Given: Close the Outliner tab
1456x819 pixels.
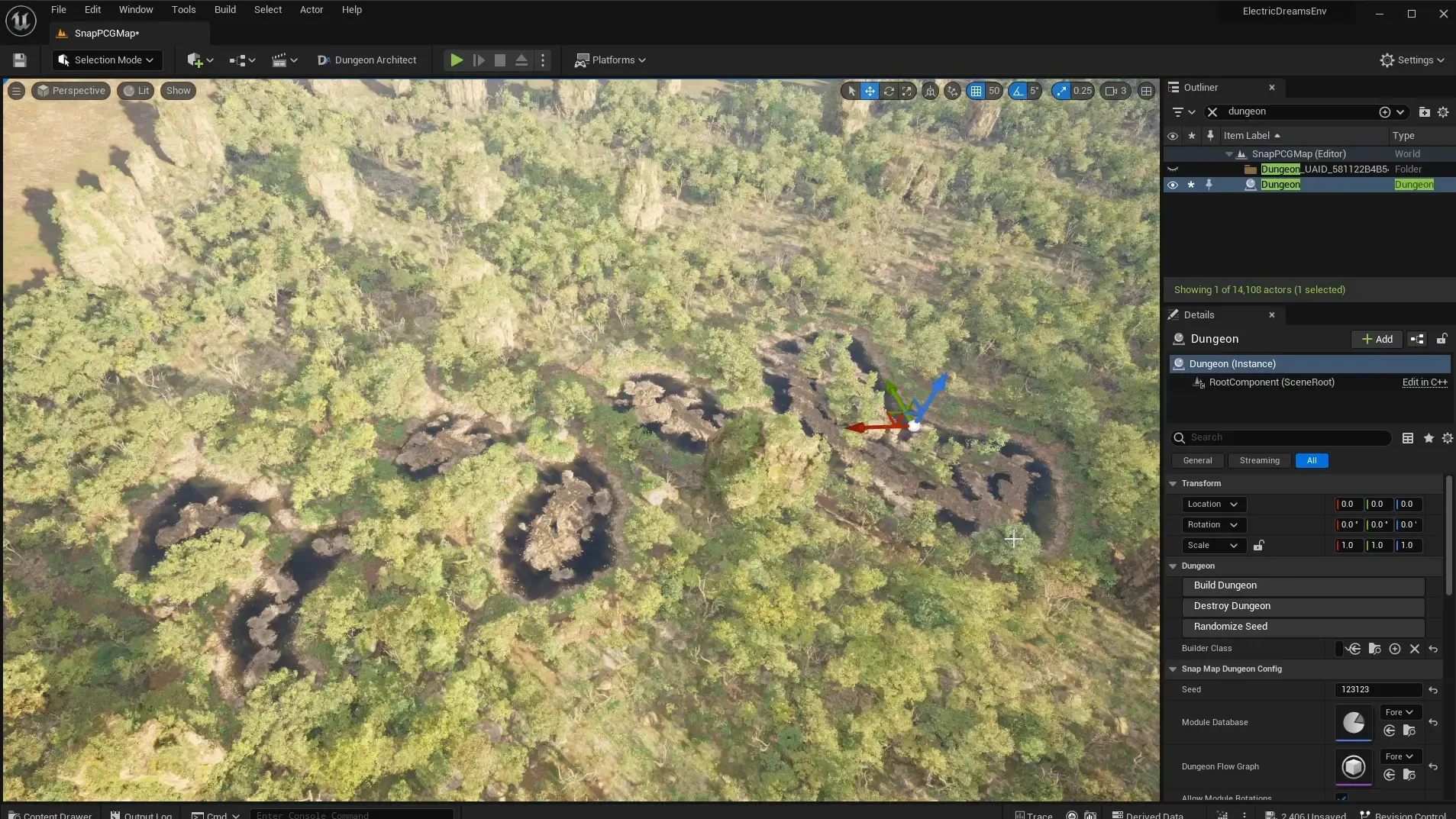Looking at the screenshot, I should [x=1272, y=88].
